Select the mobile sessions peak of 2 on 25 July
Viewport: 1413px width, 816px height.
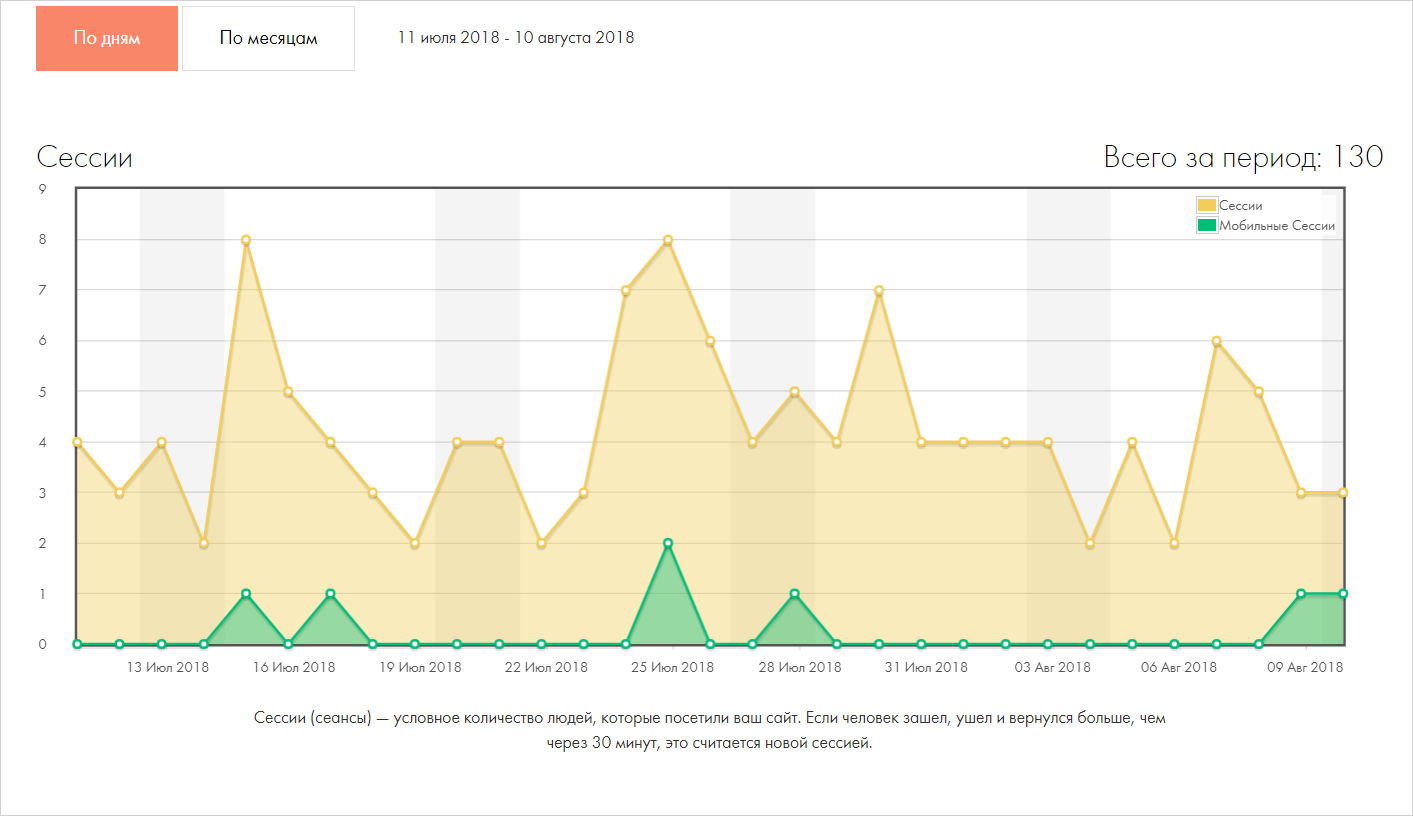click(x=668, y=543)
